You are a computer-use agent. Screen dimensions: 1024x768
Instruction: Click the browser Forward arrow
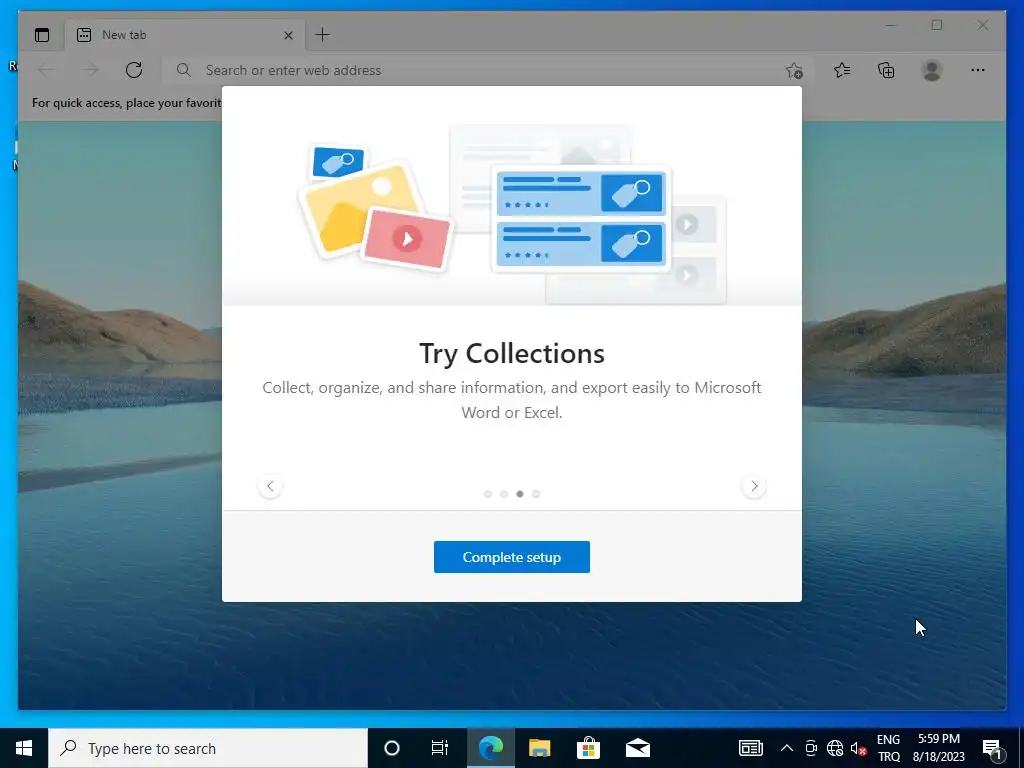point(90,70)
